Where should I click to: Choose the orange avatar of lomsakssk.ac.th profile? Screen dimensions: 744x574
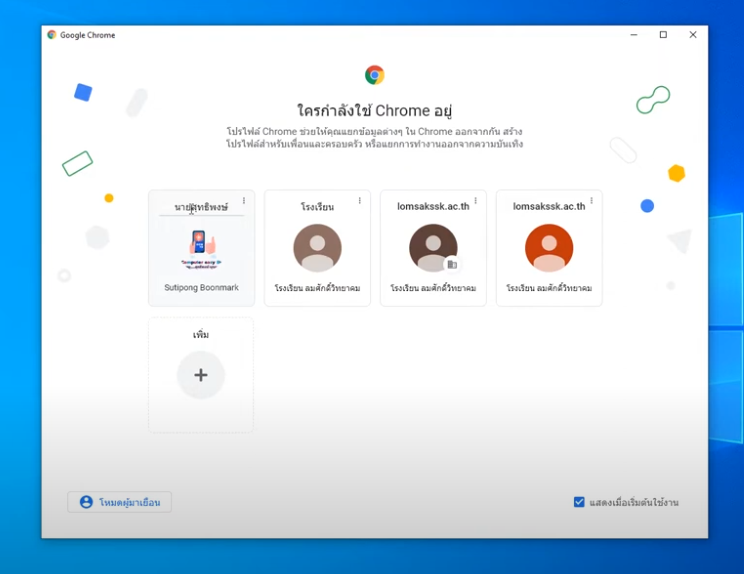point(549,248)
